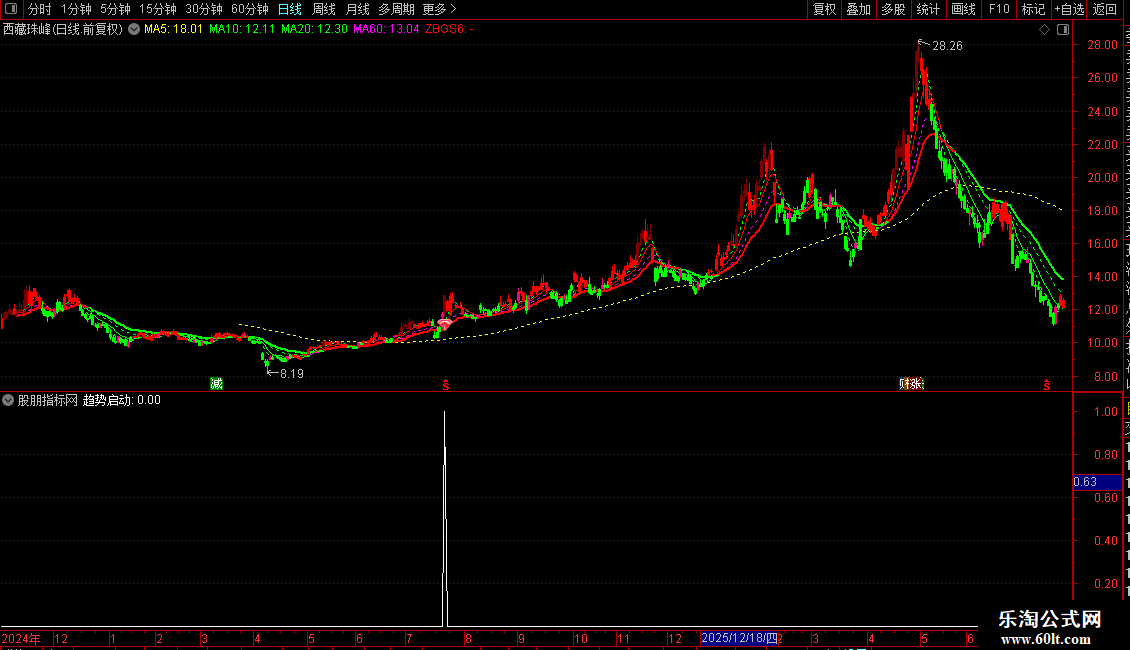Click the red S marker near June 2026
Viewport: 1130px width, 650px height.
click(x=1046, y=385)
